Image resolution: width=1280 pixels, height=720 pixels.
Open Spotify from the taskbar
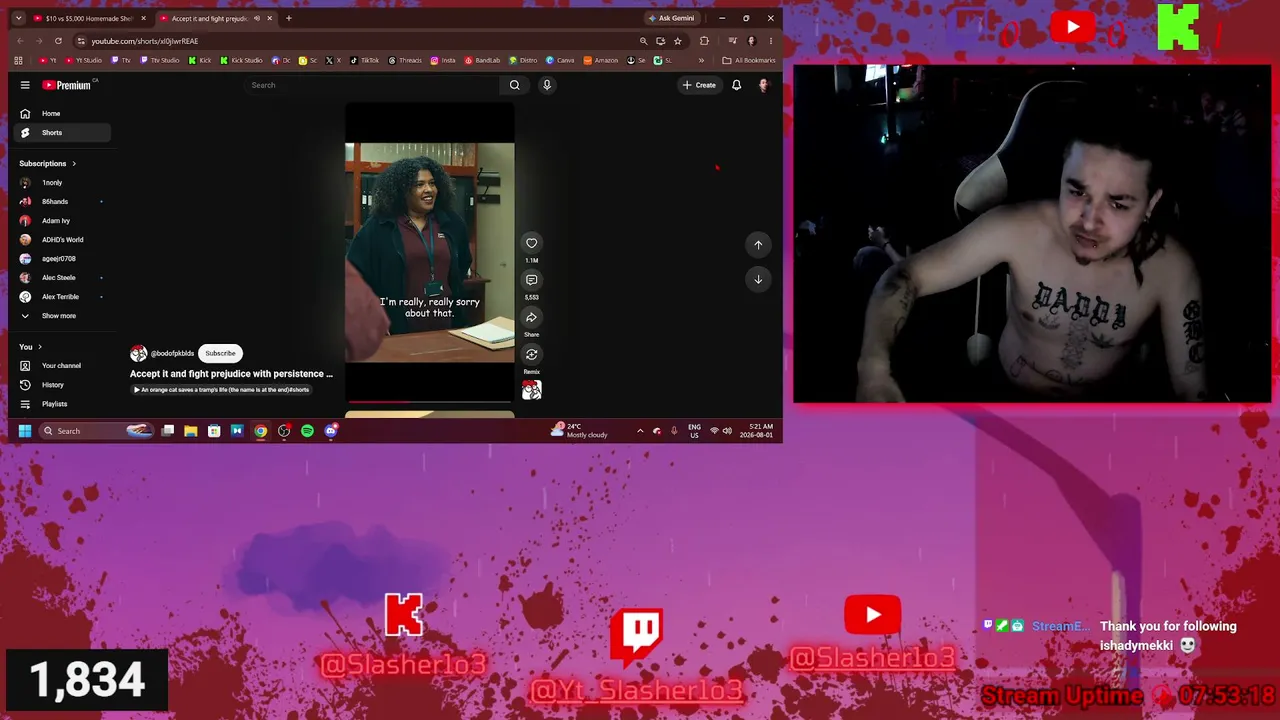click(307, 431)
